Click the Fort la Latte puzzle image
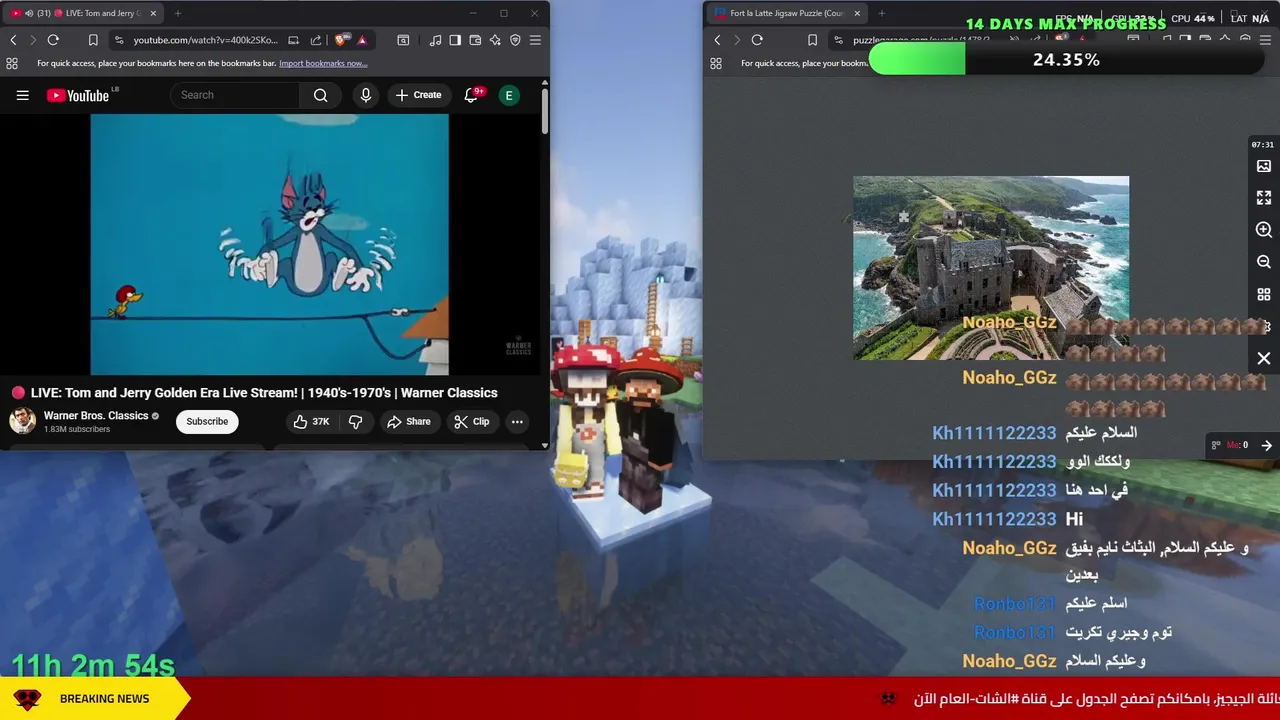 991,268
